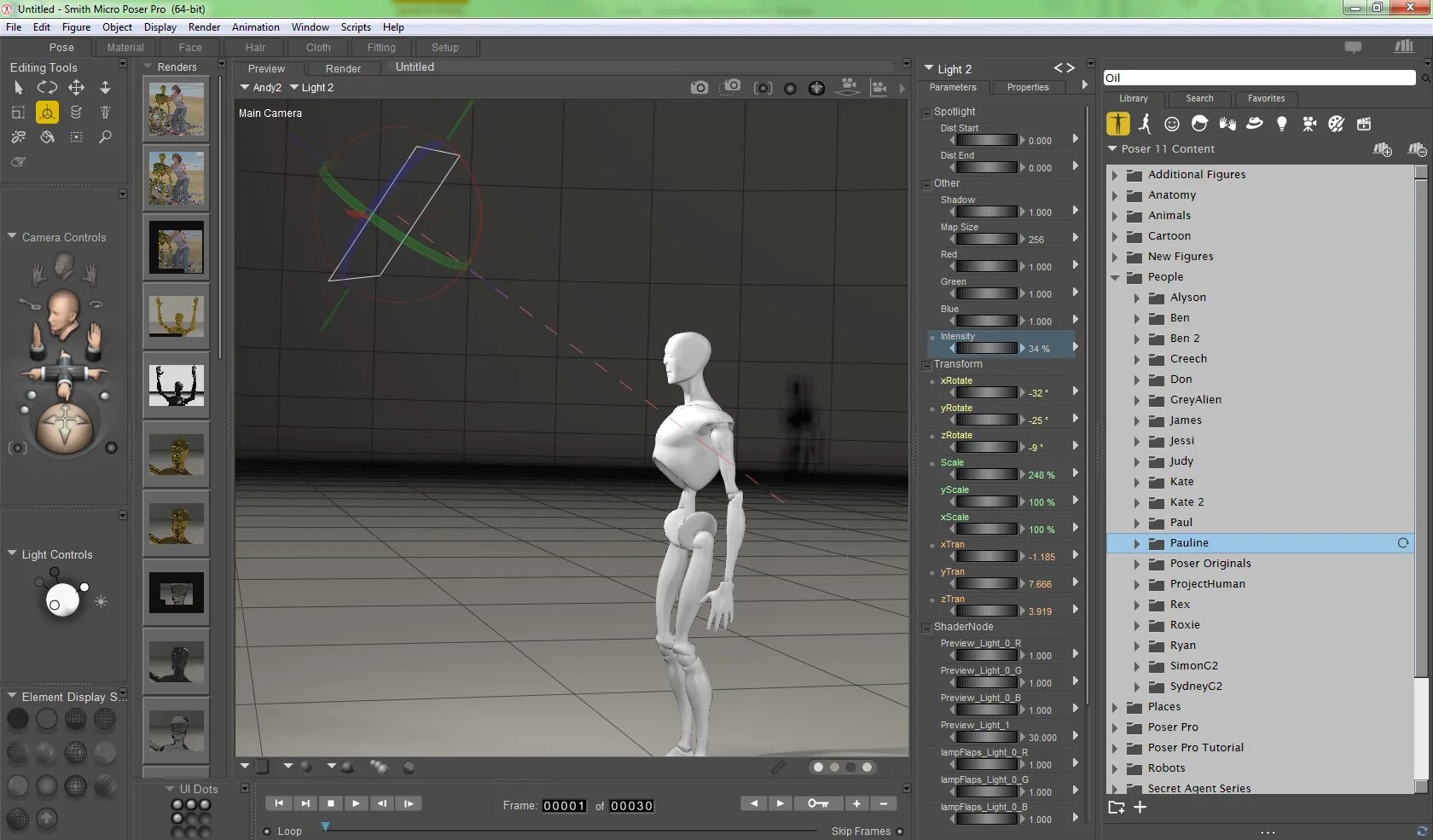Toggle the Intensity animation dot
The height and width of the screenshot is (840, 1433).
coord(932,337)
